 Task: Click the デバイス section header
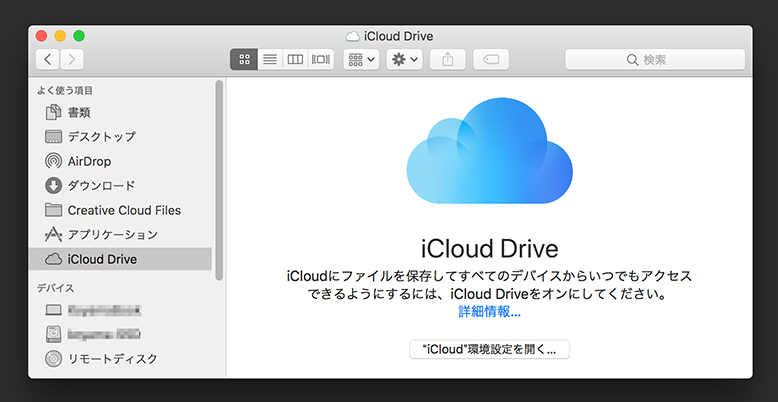55,288
